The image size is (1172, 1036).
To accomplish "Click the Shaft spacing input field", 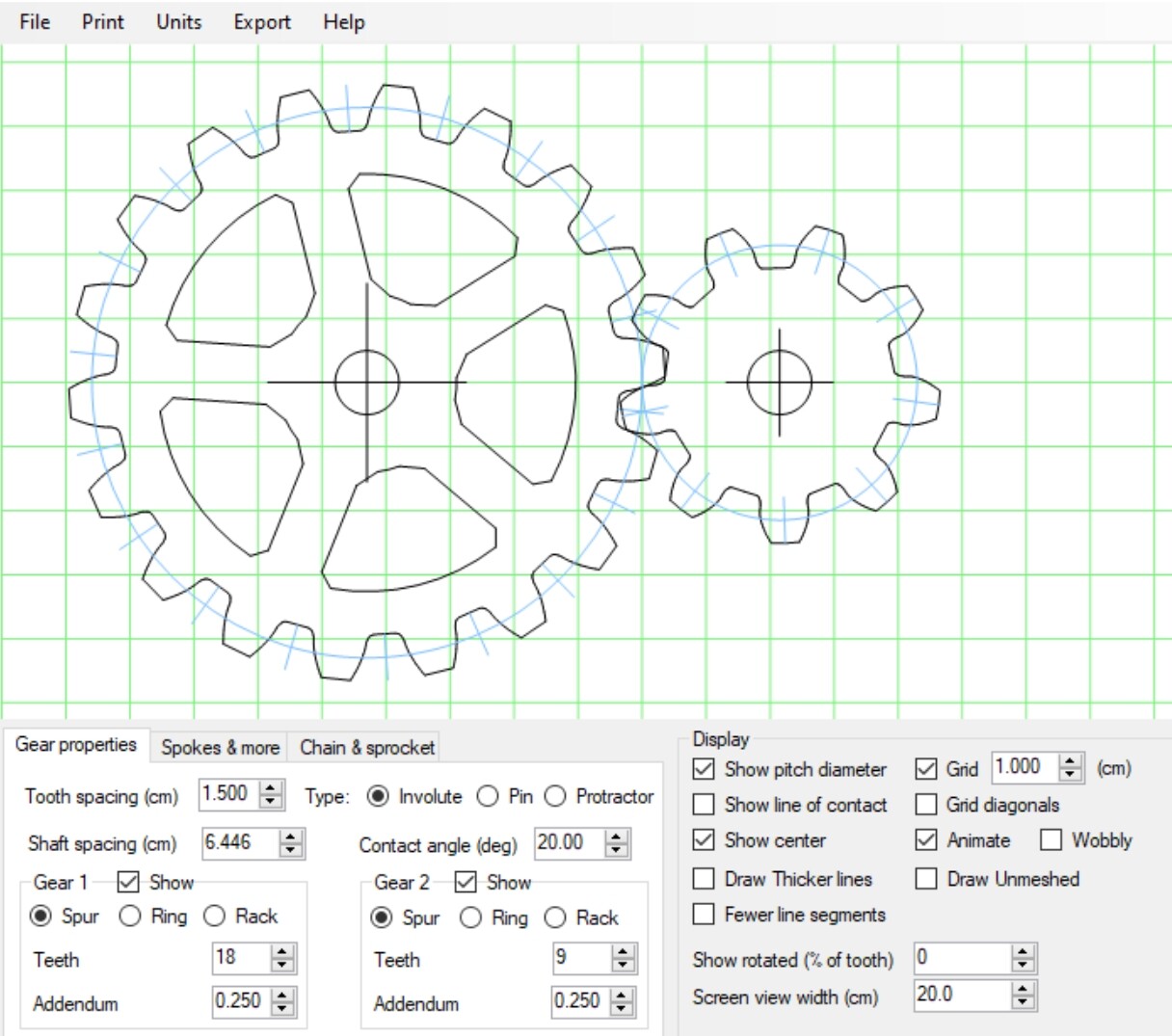I will coord(240,842).
